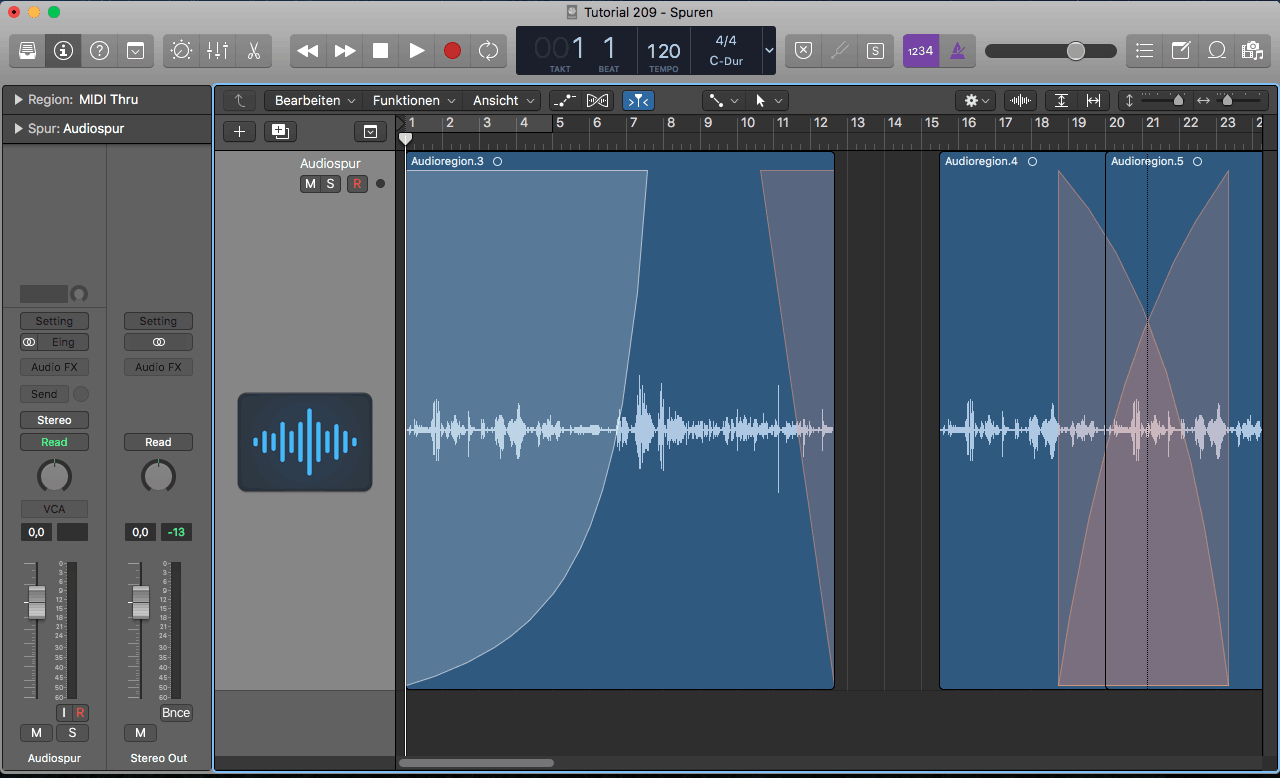The image size is (1280, 778).
Task: Toggle the metronome click icon
Action: pos(957,51)
